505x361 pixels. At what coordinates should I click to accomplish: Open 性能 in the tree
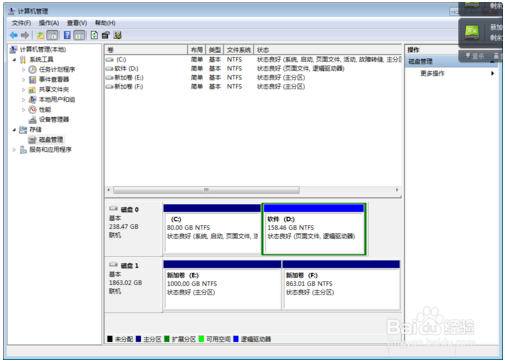point(40,109)
